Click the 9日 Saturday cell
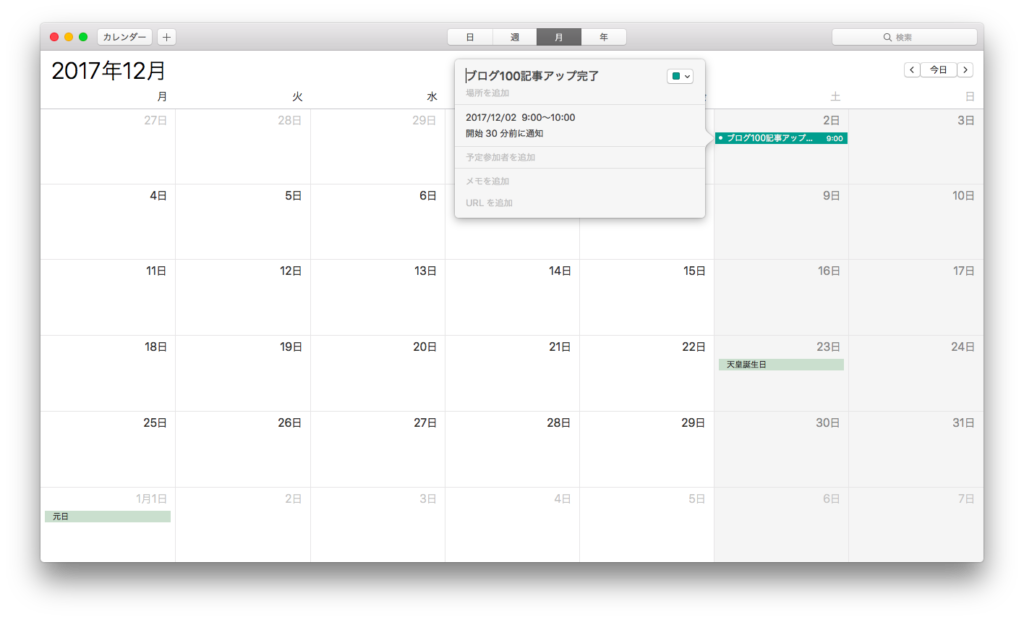 coord(781,222)
